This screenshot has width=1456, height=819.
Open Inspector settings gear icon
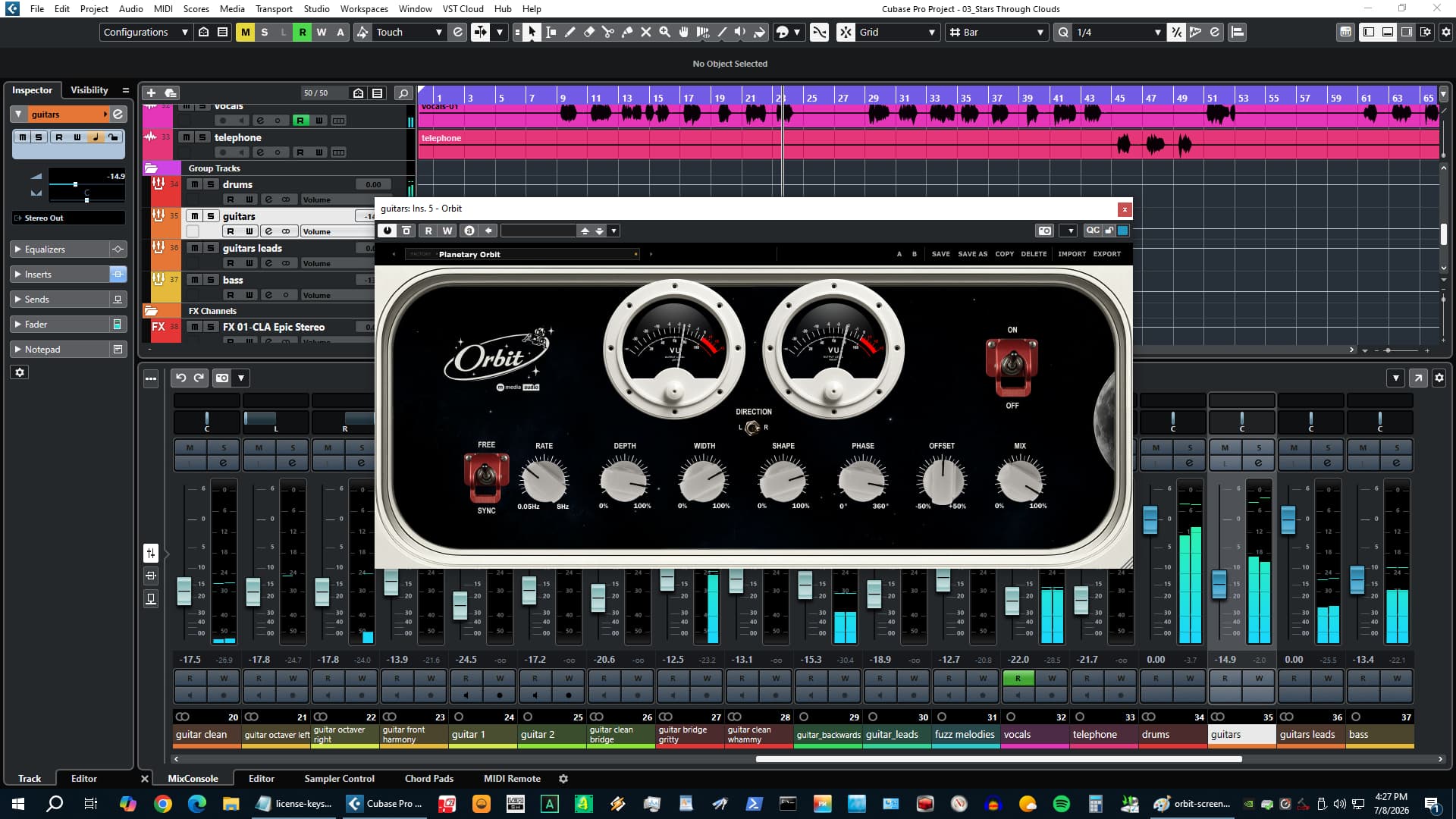click(x=20, y=372)
